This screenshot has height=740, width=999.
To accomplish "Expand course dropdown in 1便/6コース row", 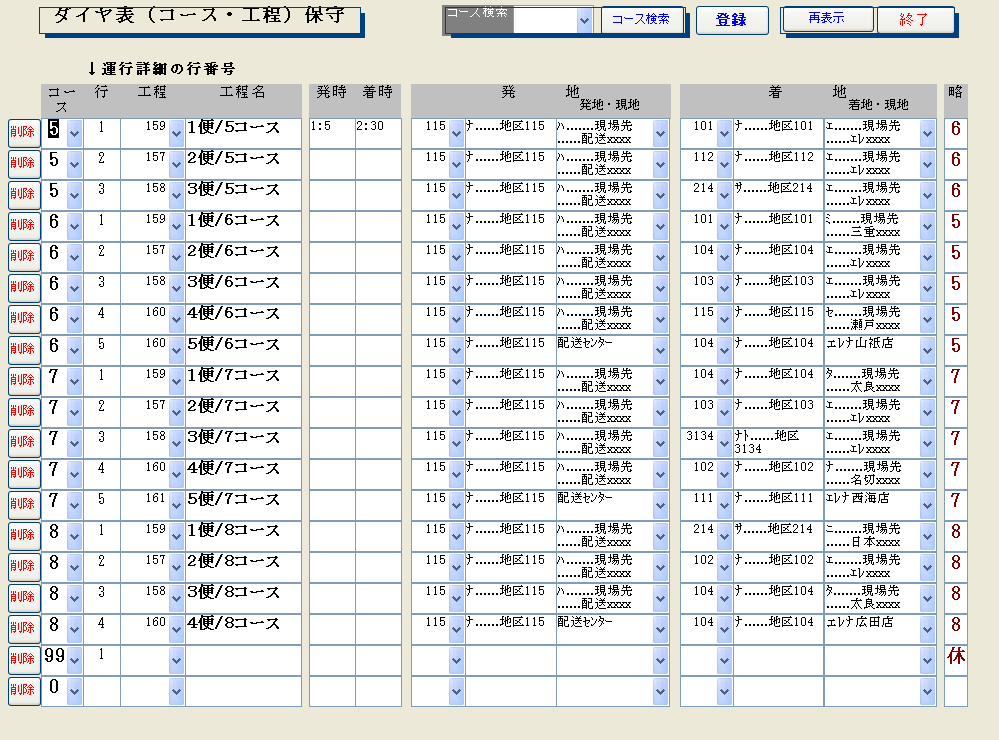I will pos(74,227).
